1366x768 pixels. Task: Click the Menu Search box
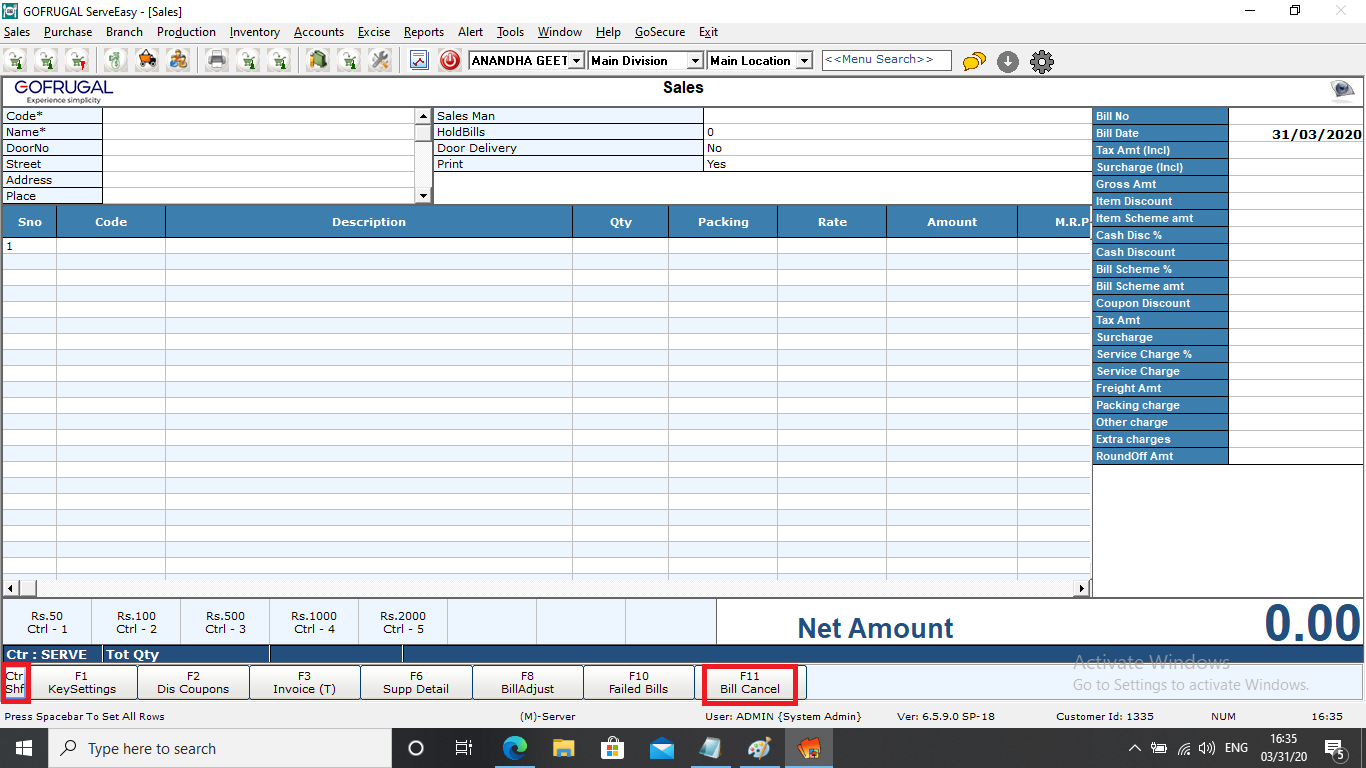[x=886, y=61]
